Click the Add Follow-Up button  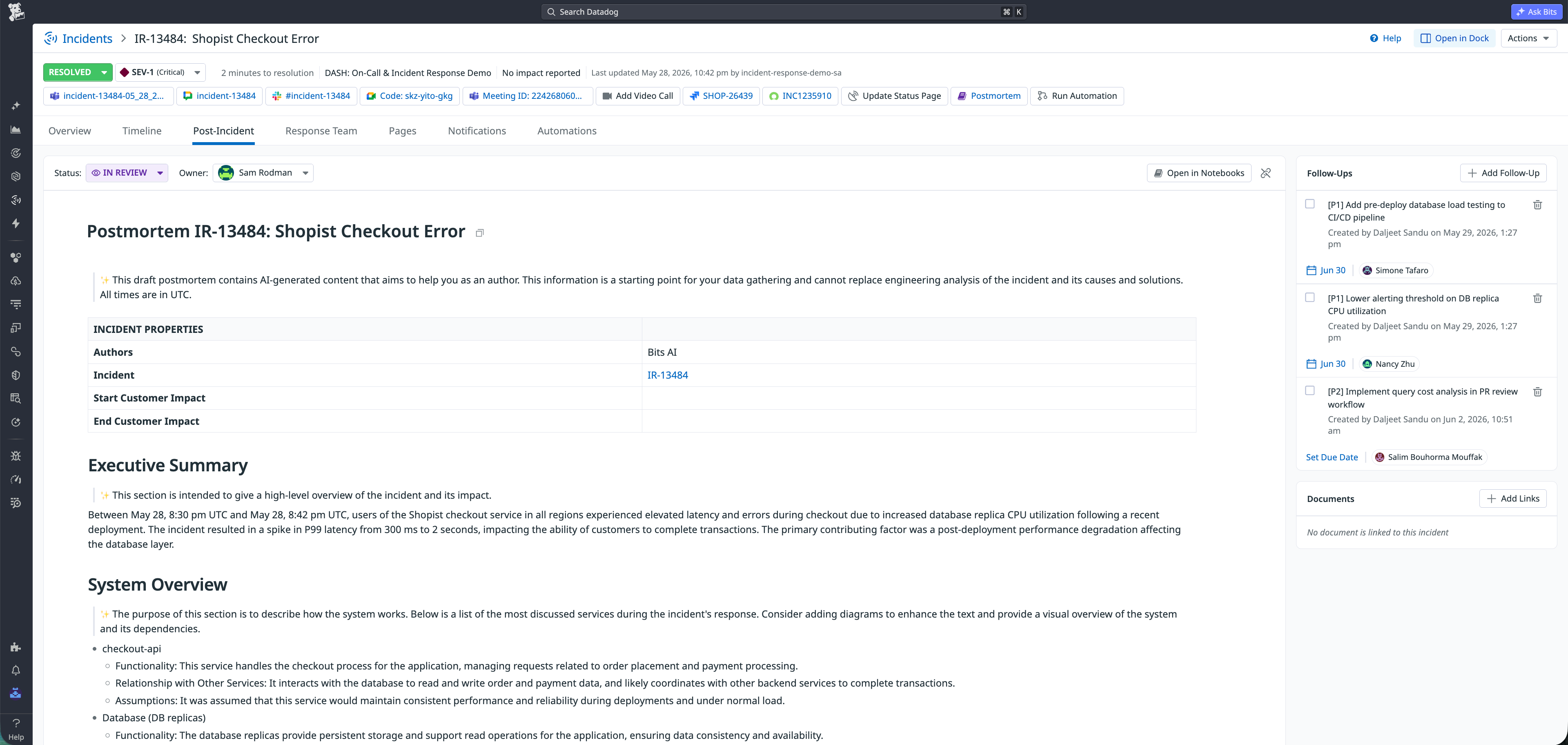coord(1503,174)
